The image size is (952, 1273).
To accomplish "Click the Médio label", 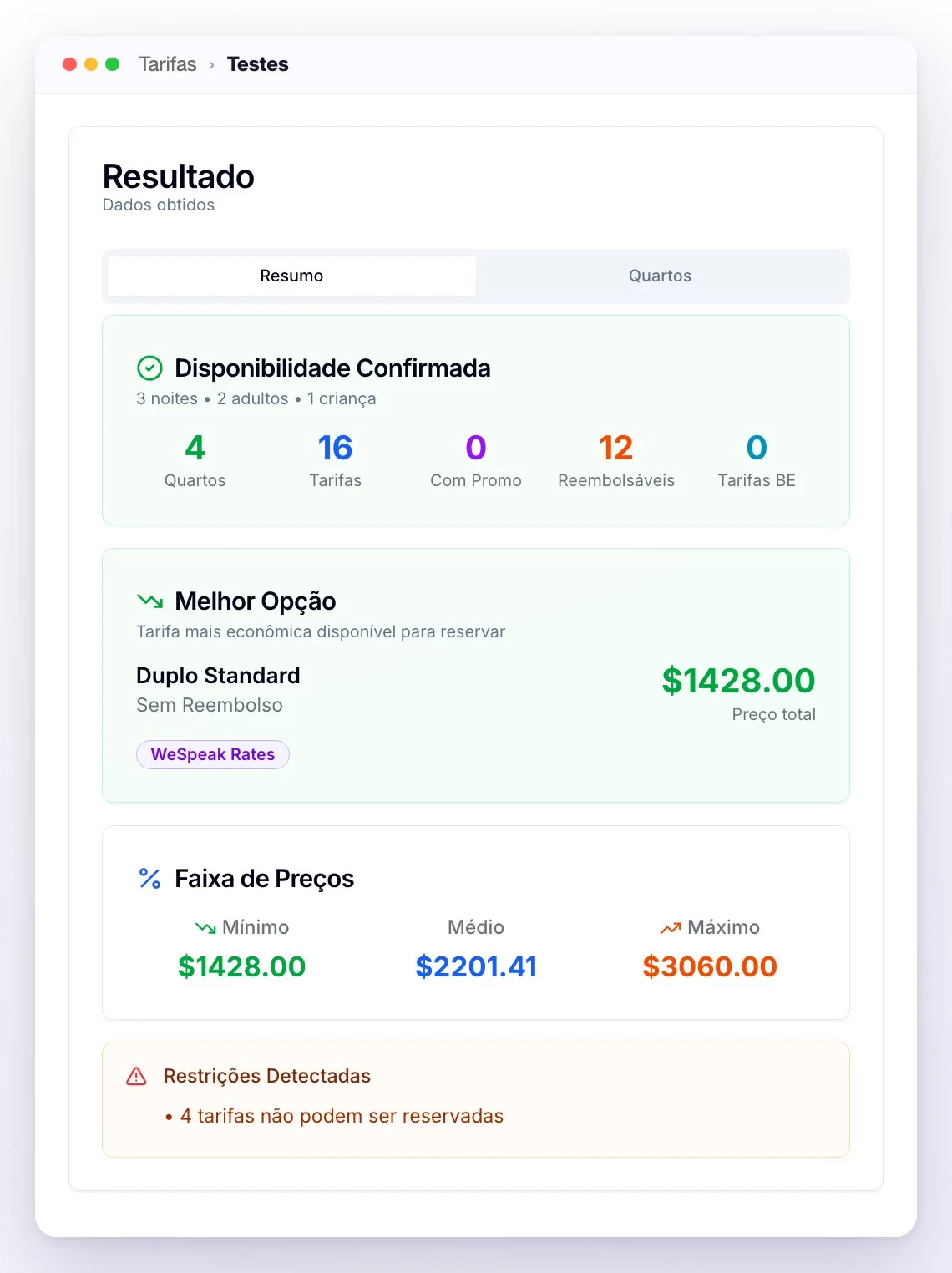I will coord(476,927).
